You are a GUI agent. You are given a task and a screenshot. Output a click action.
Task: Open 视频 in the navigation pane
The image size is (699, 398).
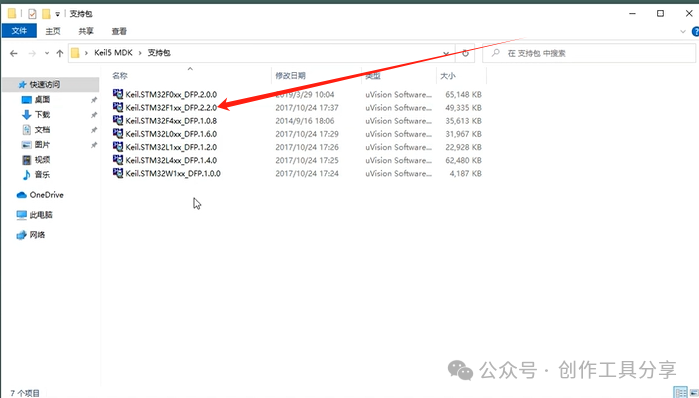(42, 160)
